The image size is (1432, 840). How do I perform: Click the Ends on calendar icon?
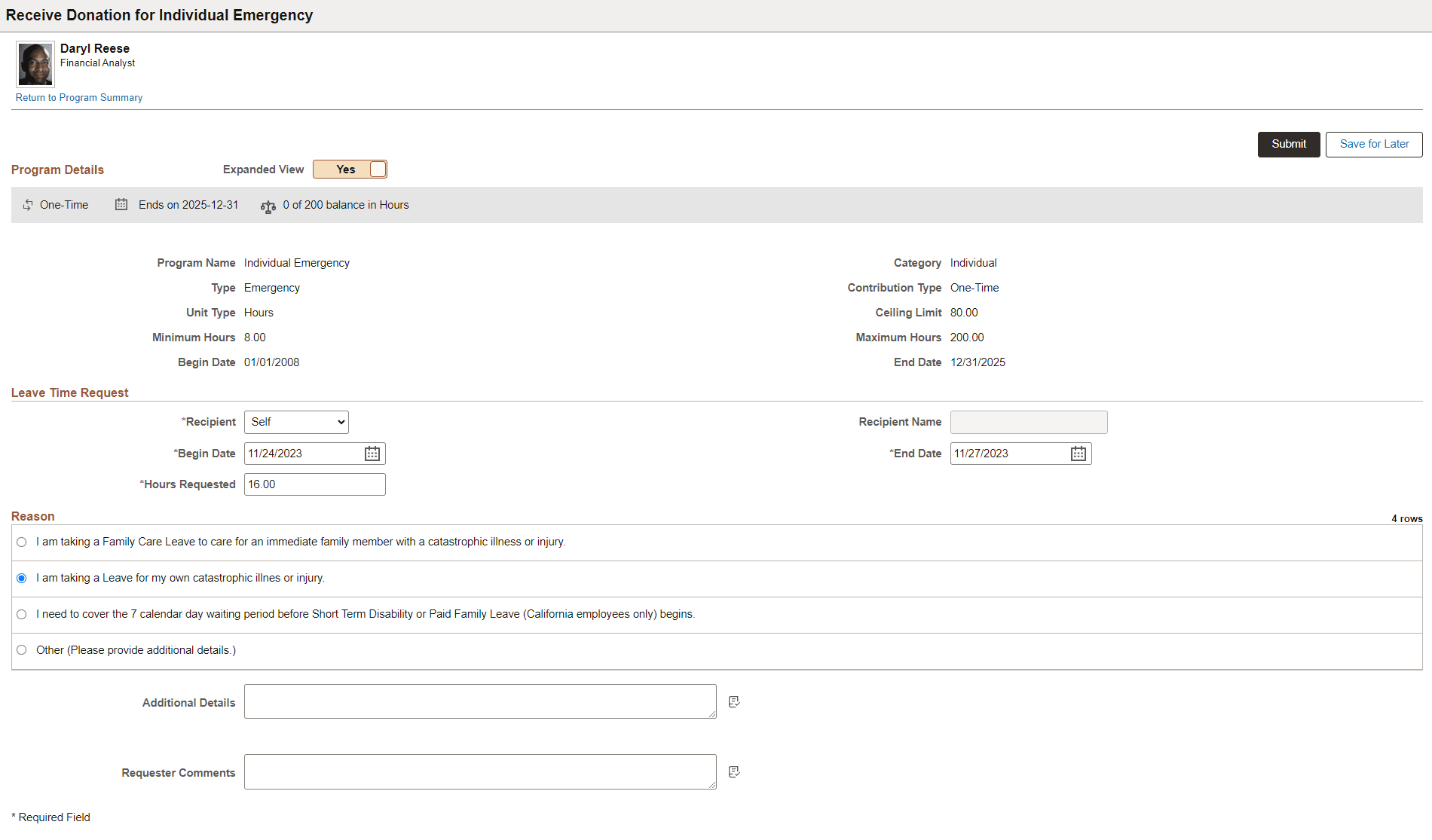pos(121,204)
